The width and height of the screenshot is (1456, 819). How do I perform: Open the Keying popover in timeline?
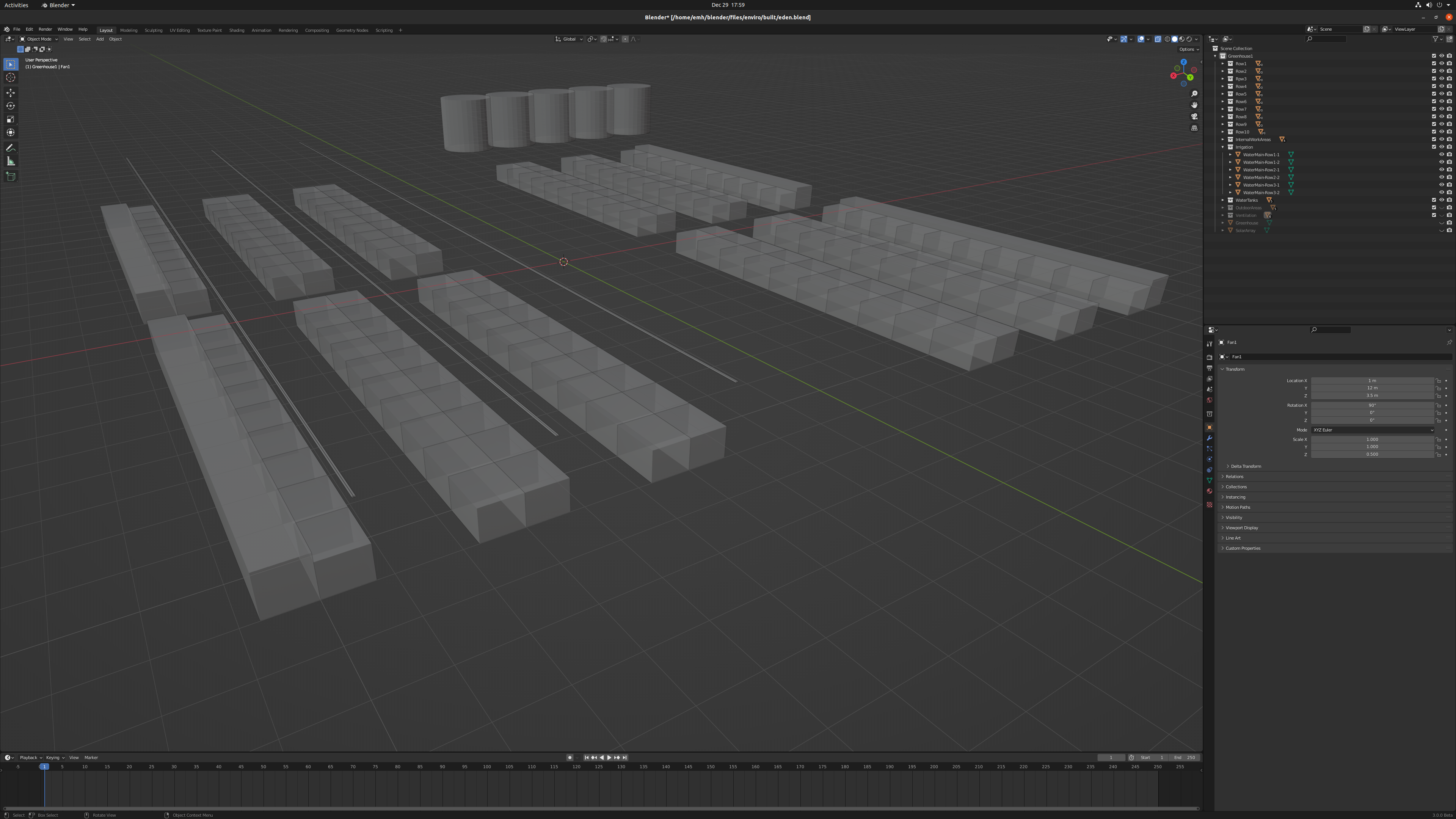coord(55,758)
